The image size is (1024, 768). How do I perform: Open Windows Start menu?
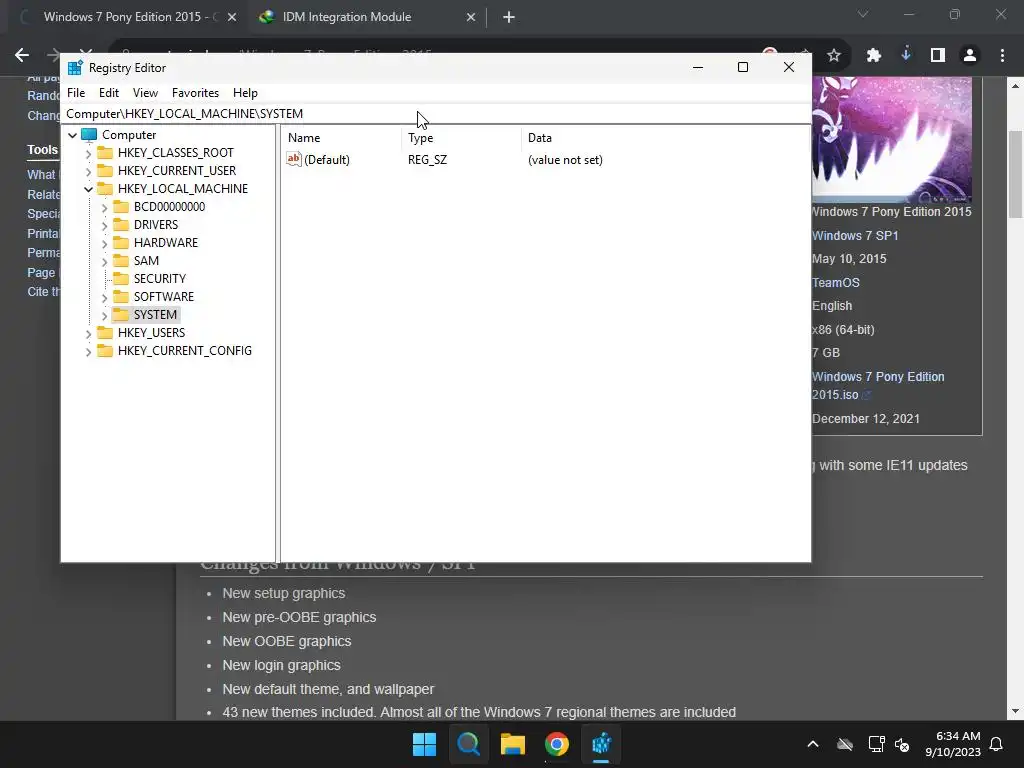[x=424, y=744]
